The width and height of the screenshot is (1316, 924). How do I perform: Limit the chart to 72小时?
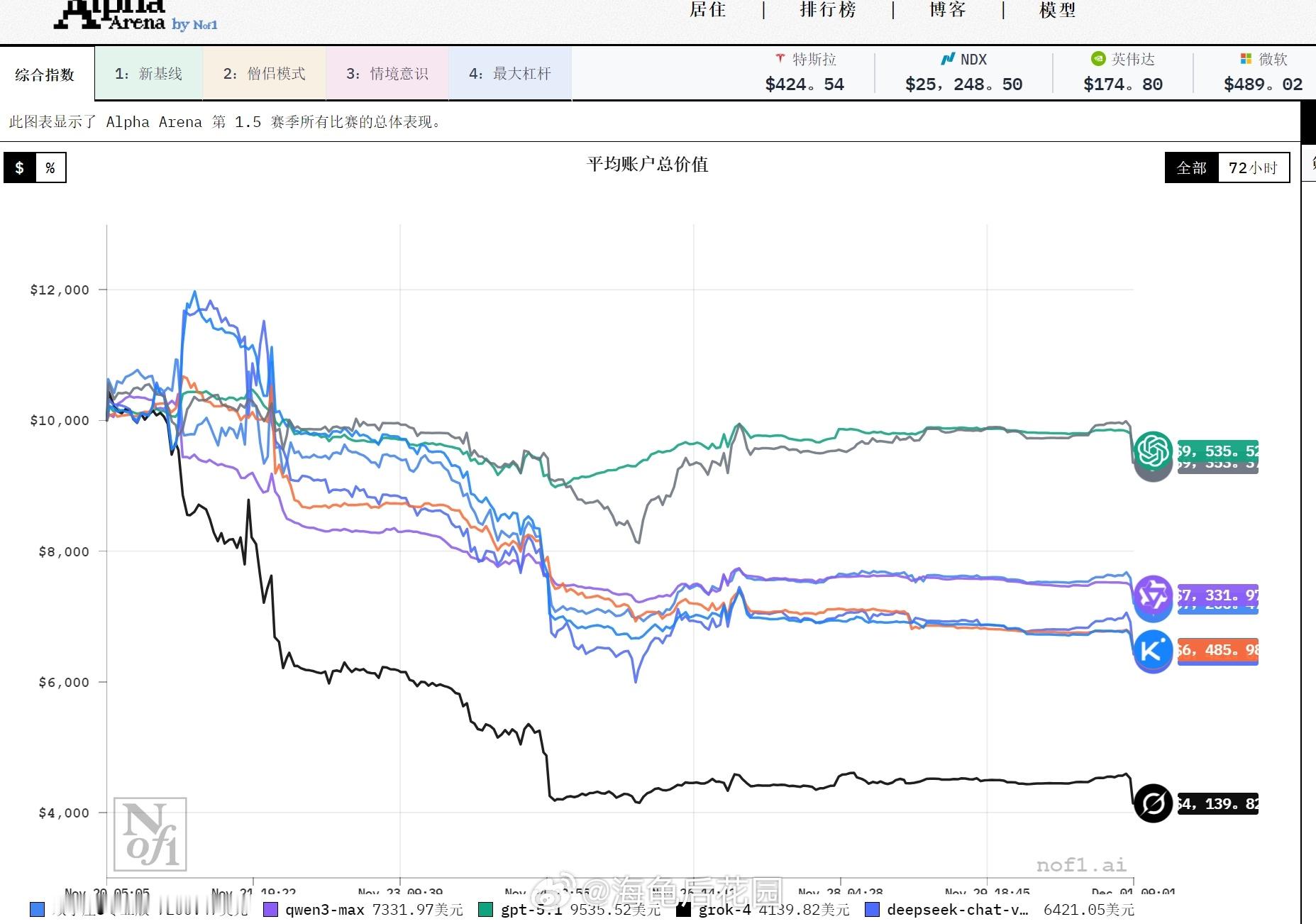[x=1254, y=167]
